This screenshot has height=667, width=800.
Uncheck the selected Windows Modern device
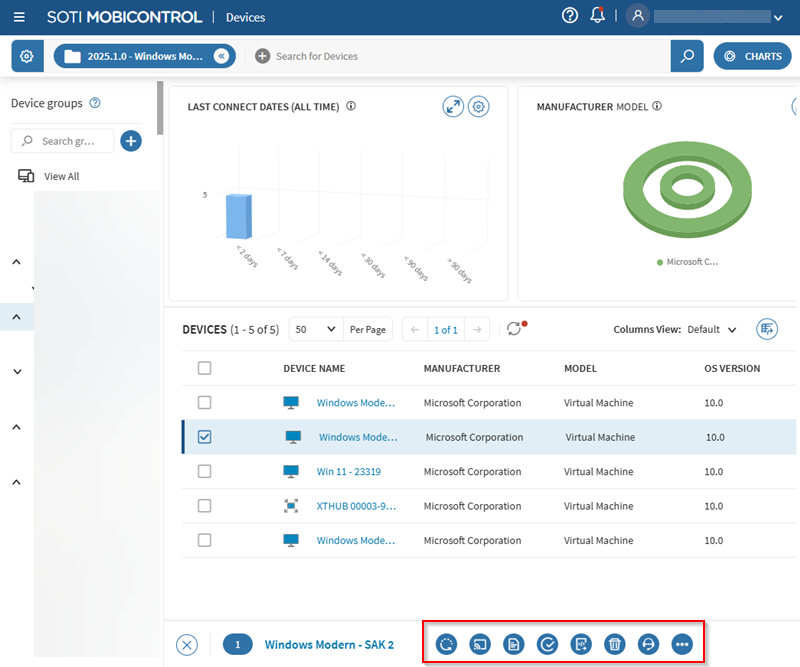204,437
